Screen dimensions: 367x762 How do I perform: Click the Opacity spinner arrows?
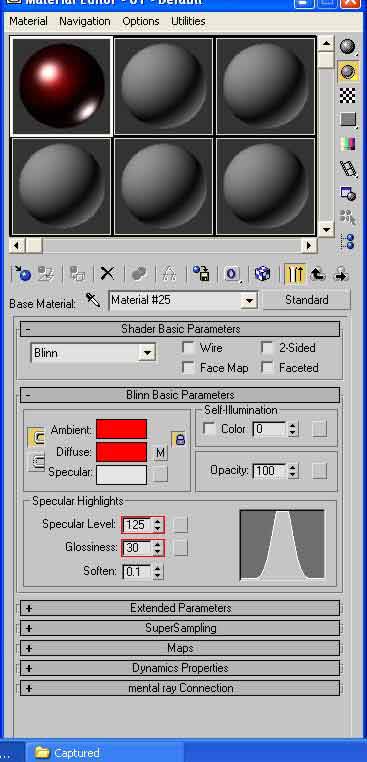pos(293,471)
